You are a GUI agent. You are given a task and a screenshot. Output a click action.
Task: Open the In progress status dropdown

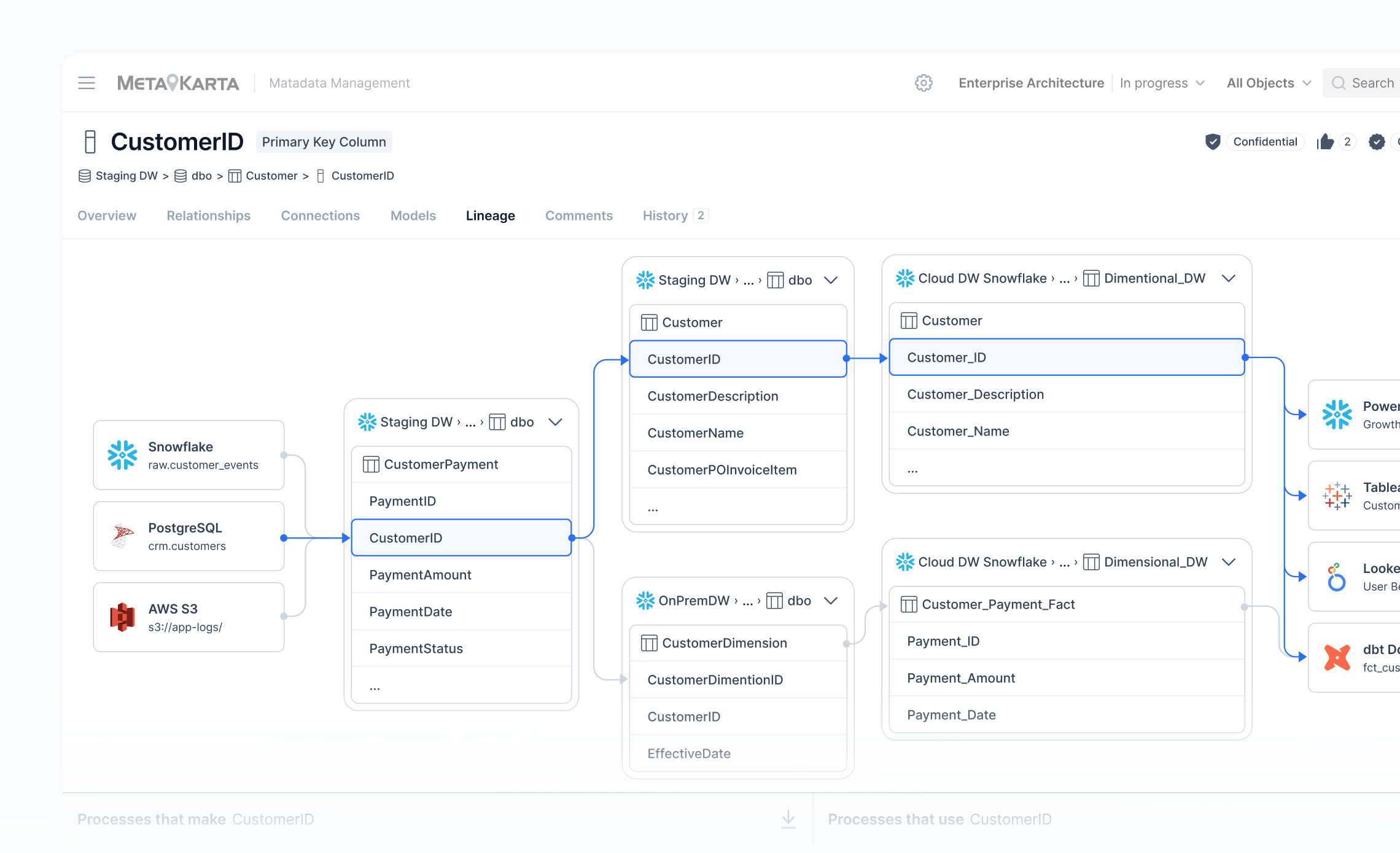(1162, 83)
